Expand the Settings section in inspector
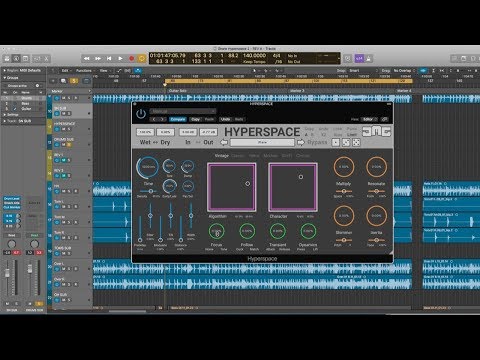The width and height of the screenshot is (480, 360). coord(4,115)
